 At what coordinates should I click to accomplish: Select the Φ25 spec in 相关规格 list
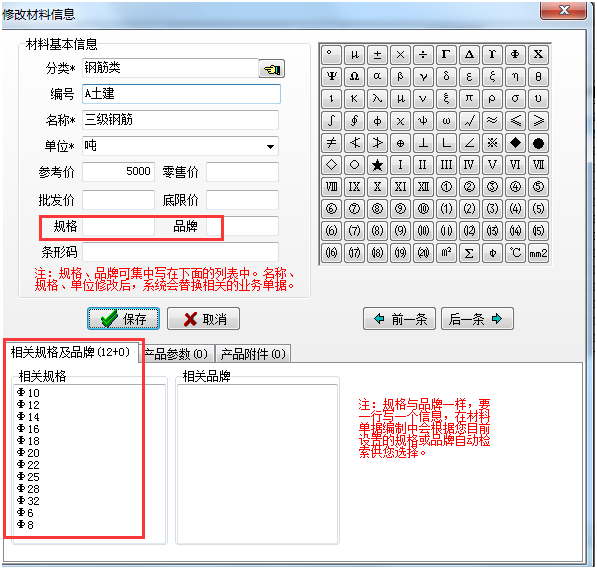[29, 477]
